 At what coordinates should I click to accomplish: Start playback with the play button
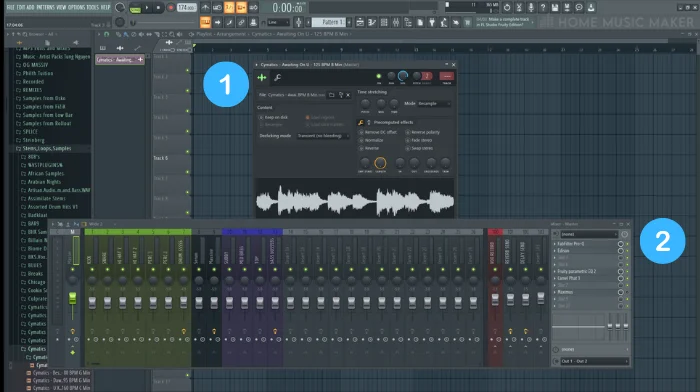click(147, 8)
